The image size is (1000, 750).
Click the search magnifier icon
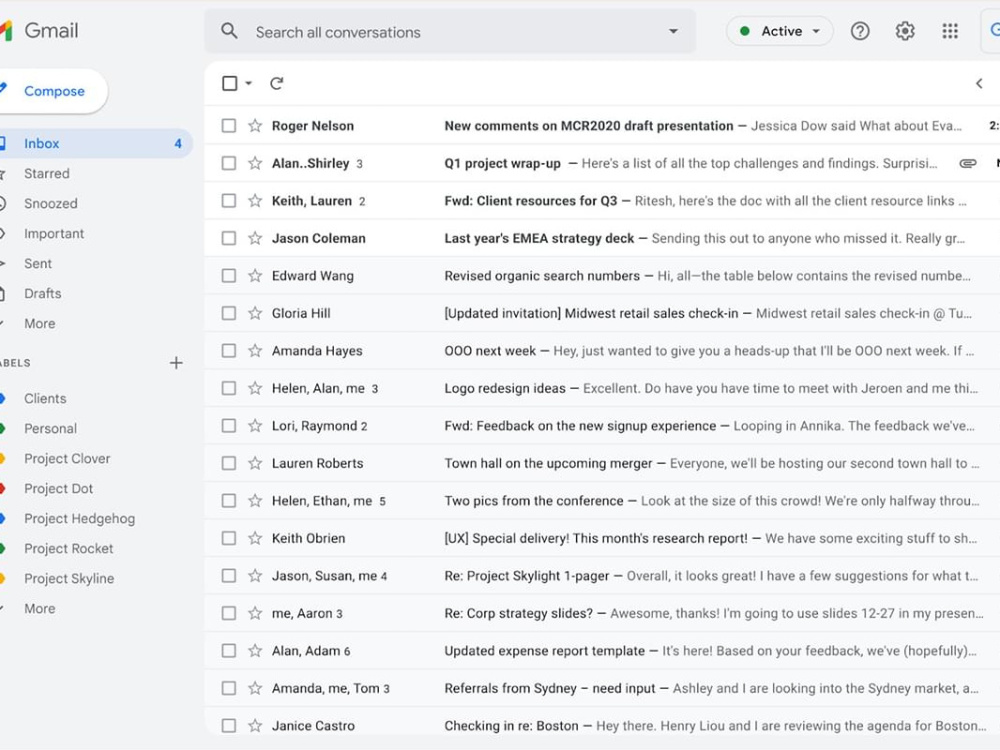(229, 31)
